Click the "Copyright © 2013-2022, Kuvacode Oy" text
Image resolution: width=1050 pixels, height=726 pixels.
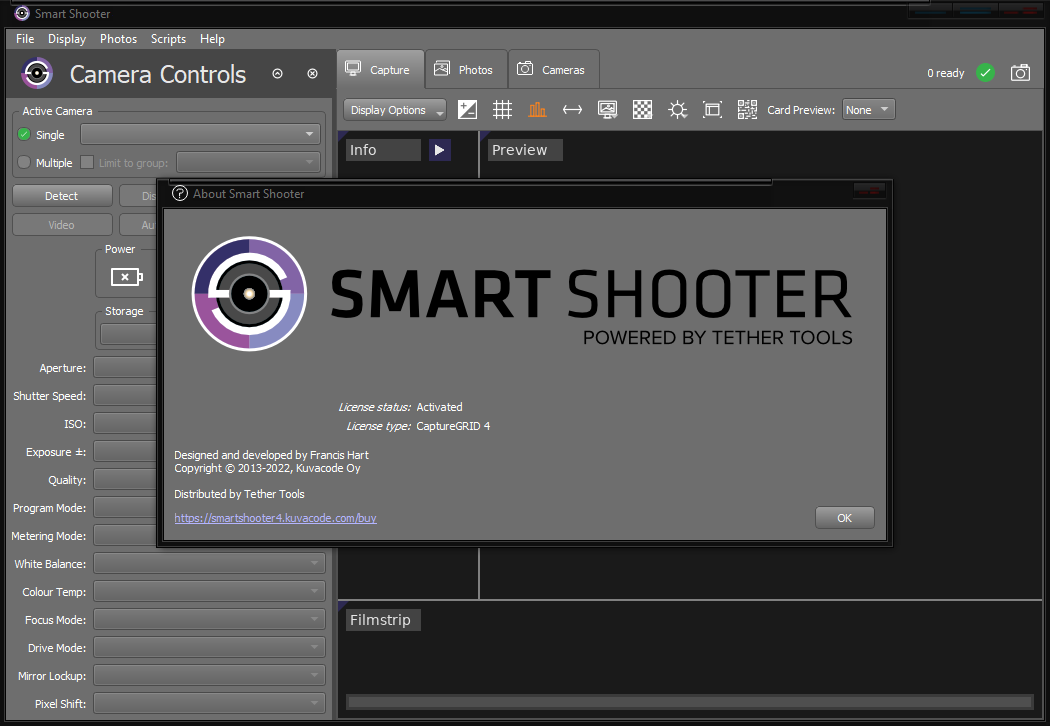267,468
